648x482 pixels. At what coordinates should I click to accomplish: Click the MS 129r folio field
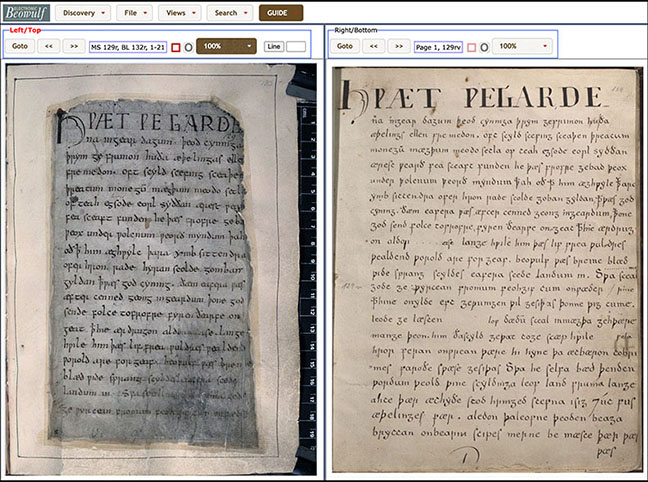tap(128, 47)
